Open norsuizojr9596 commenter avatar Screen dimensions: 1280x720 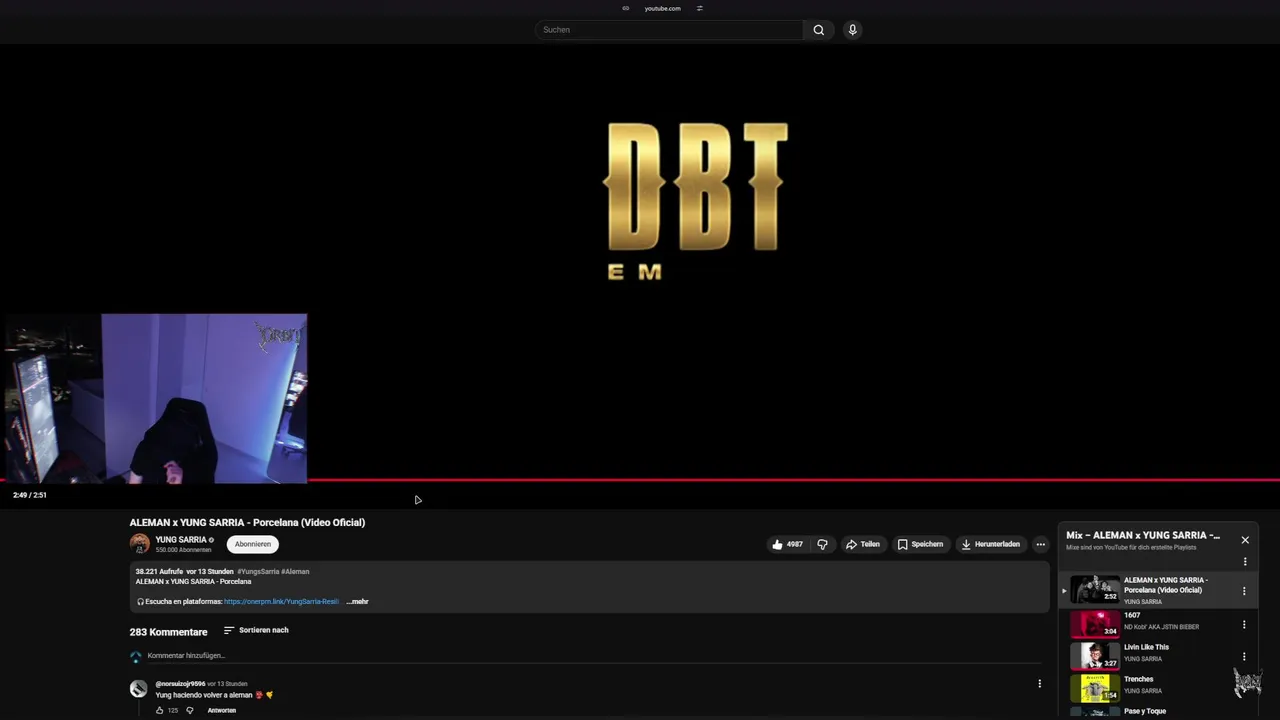click(138, 689)
